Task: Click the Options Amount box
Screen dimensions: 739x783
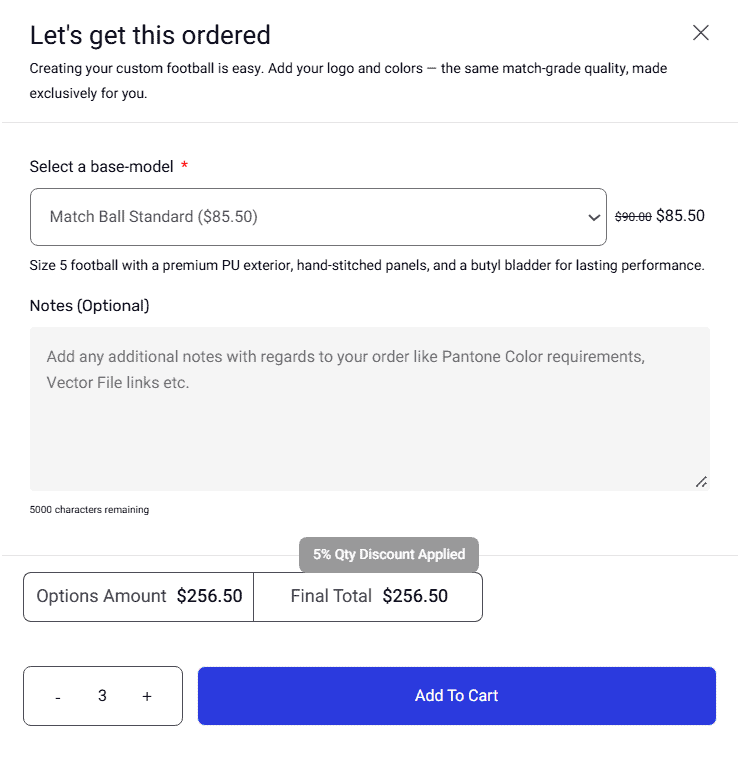Action: click(x=139, y=597)
